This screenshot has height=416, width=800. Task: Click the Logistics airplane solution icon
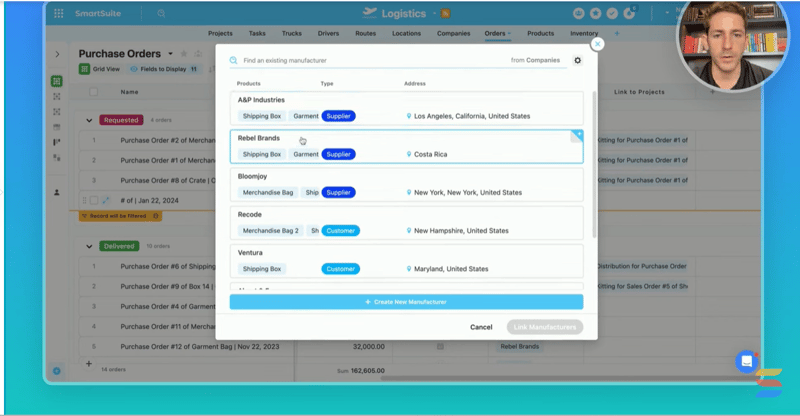coord(369,13)
